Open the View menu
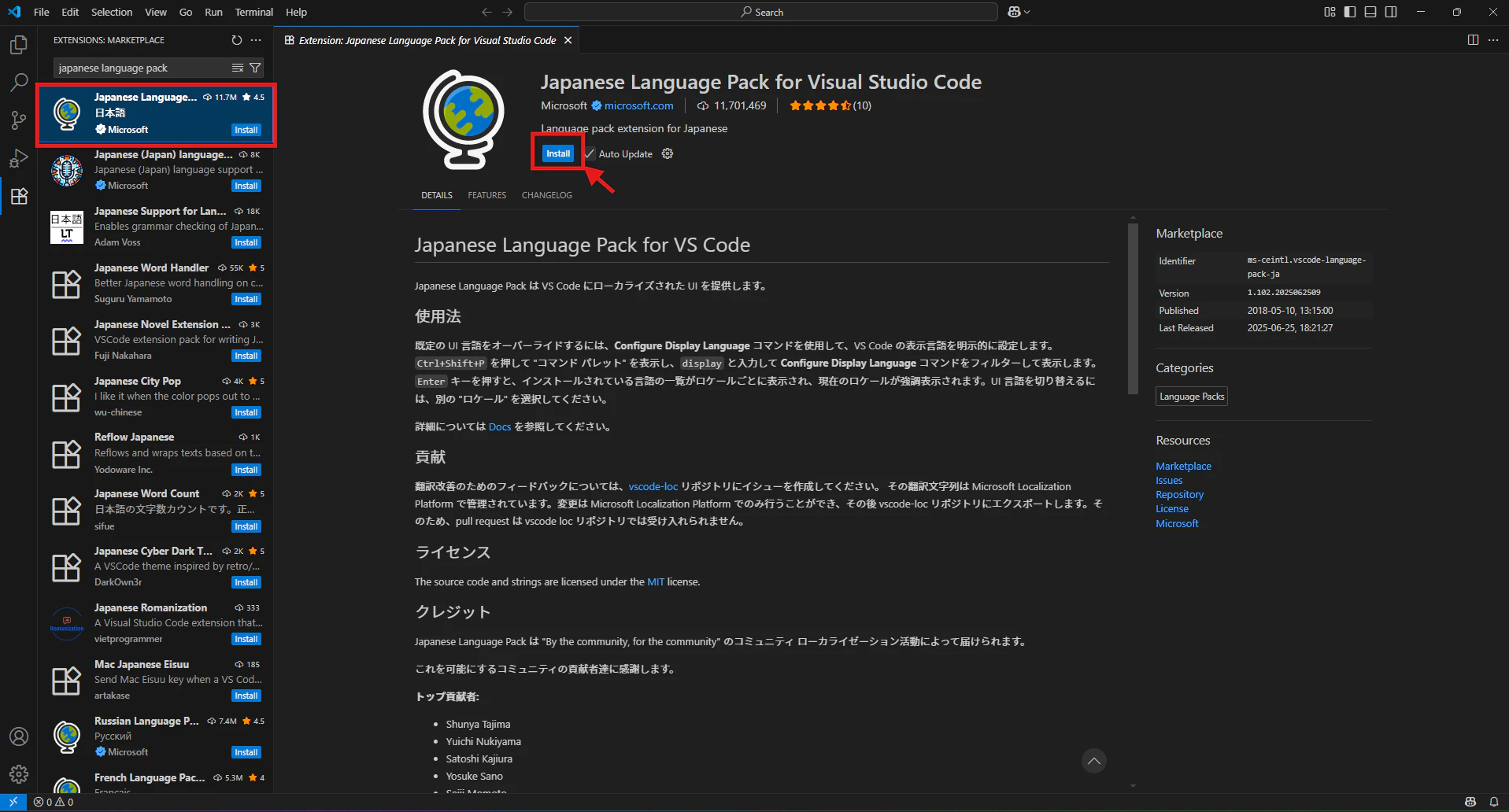The width and height of the screenshot is (1509, 812). click(x=156, y=12)
